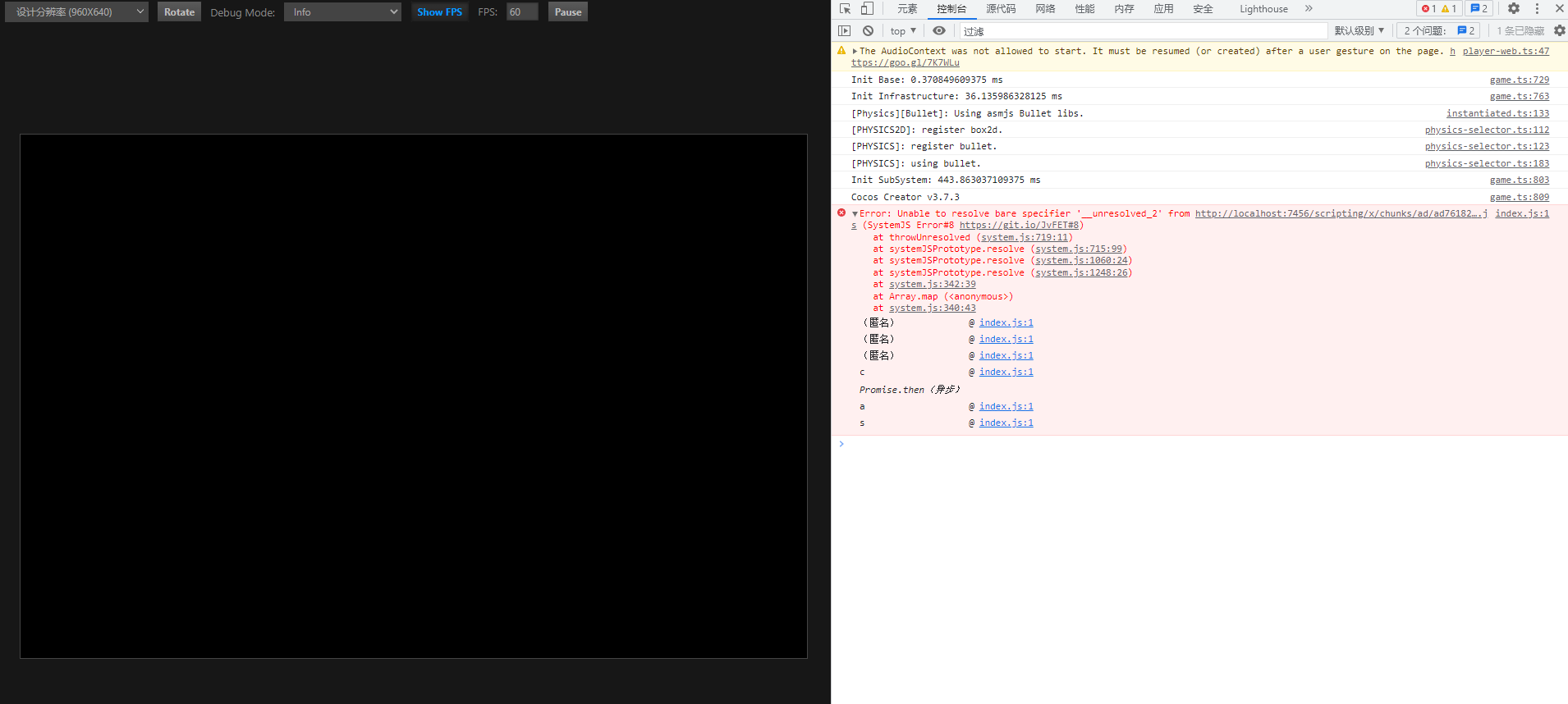This screenshot has height=704, width=1568.
Task: Toggle the Show FPS button
Action: (x=439, y=12)
